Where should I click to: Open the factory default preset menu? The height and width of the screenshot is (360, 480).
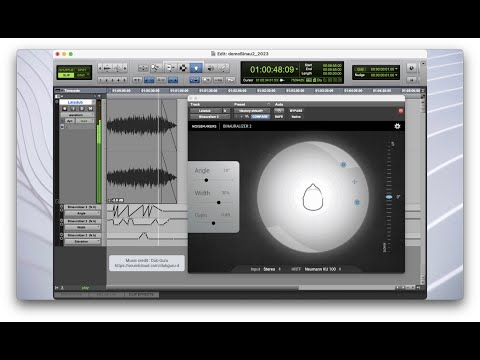[x=252, y=111]
